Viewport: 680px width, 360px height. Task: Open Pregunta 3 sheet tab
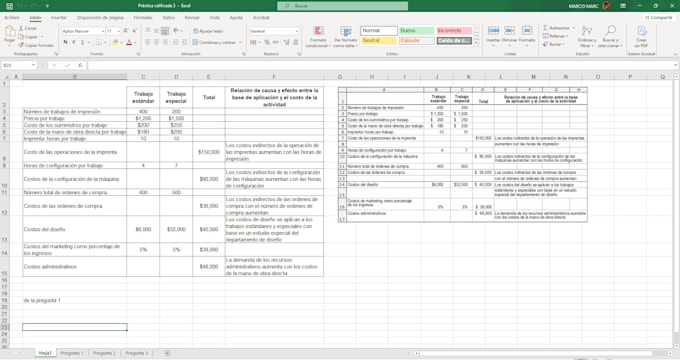[136, 353]
